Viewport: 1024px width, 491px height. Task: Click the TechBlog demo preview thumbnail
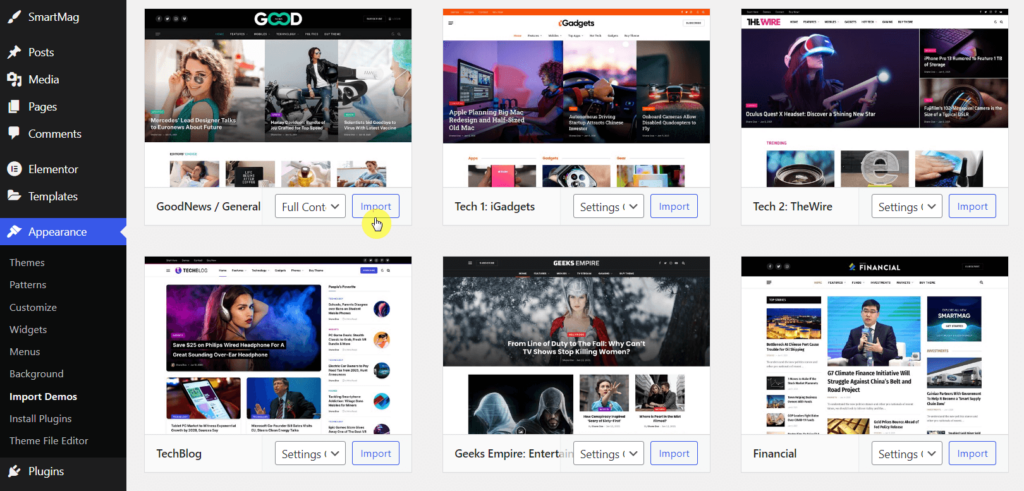[x=278, y=345]
